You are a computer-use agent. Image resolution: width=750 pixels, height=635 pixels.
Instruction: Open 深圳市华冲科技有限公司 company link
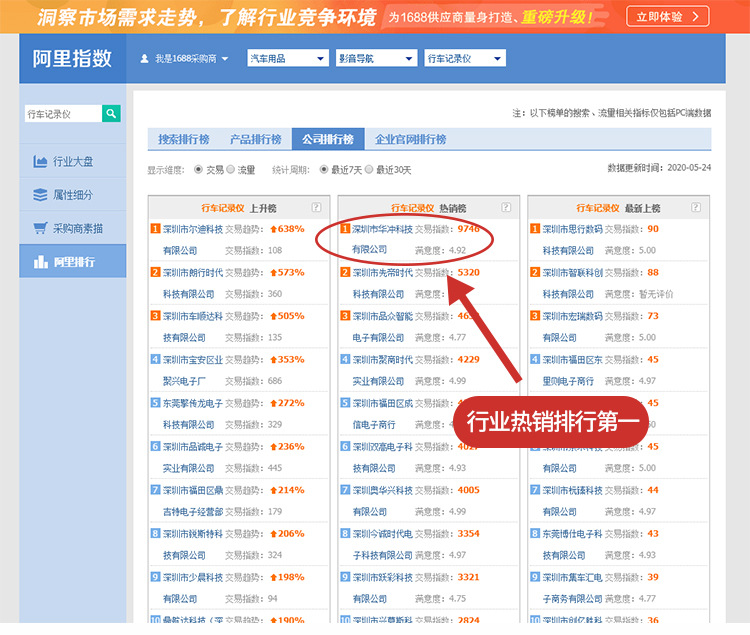[382, 239]
